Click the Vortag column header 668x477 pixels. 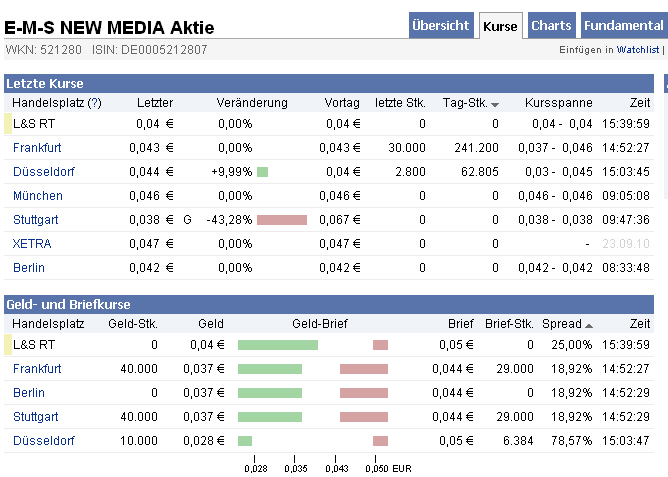pyautogui.click(x=342, y=103)
